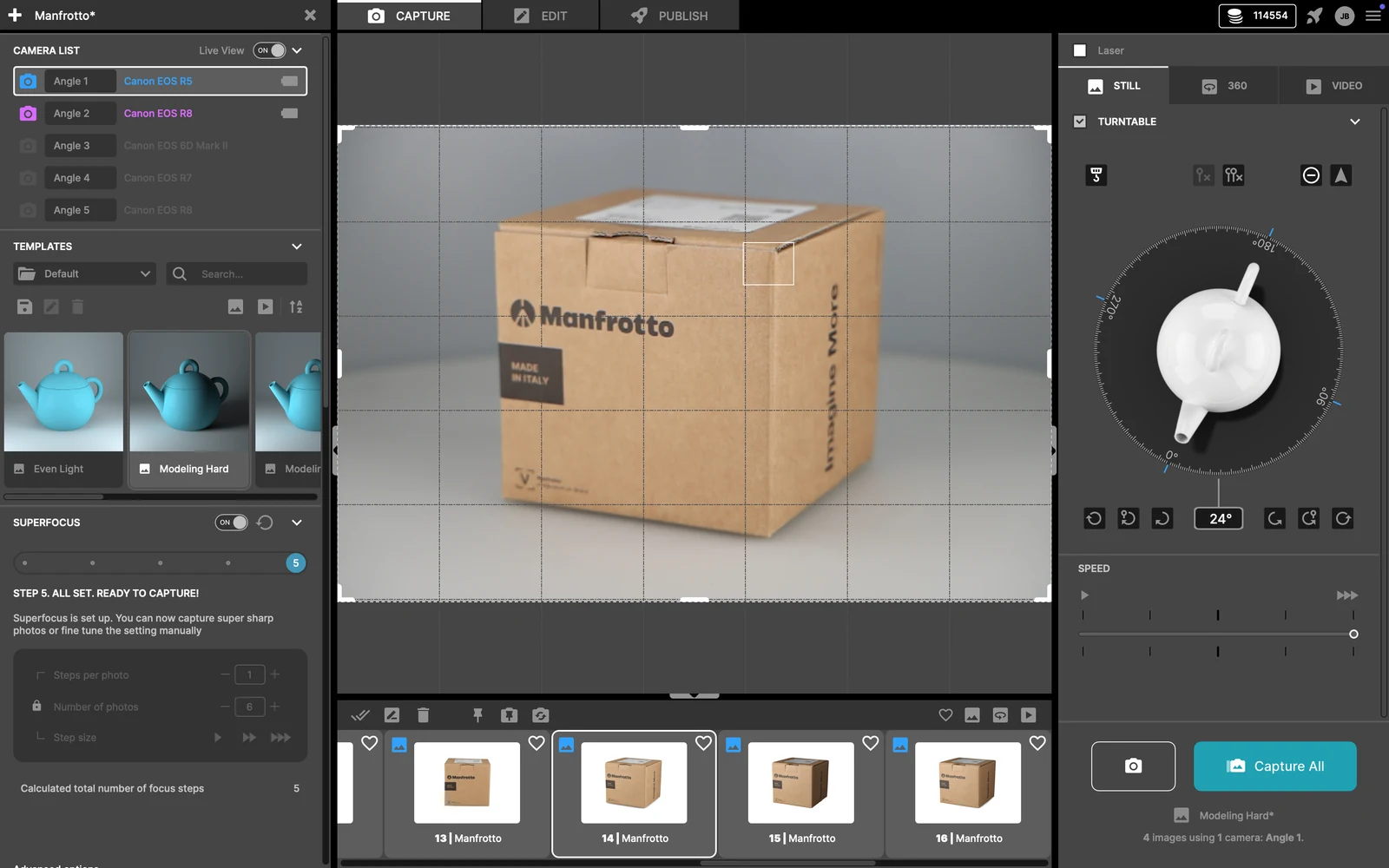The width and height of the screenshot is (1389, 868).
Task: Click the filmstrip 360 filter icon
Action: click(x=1000, y=715)
